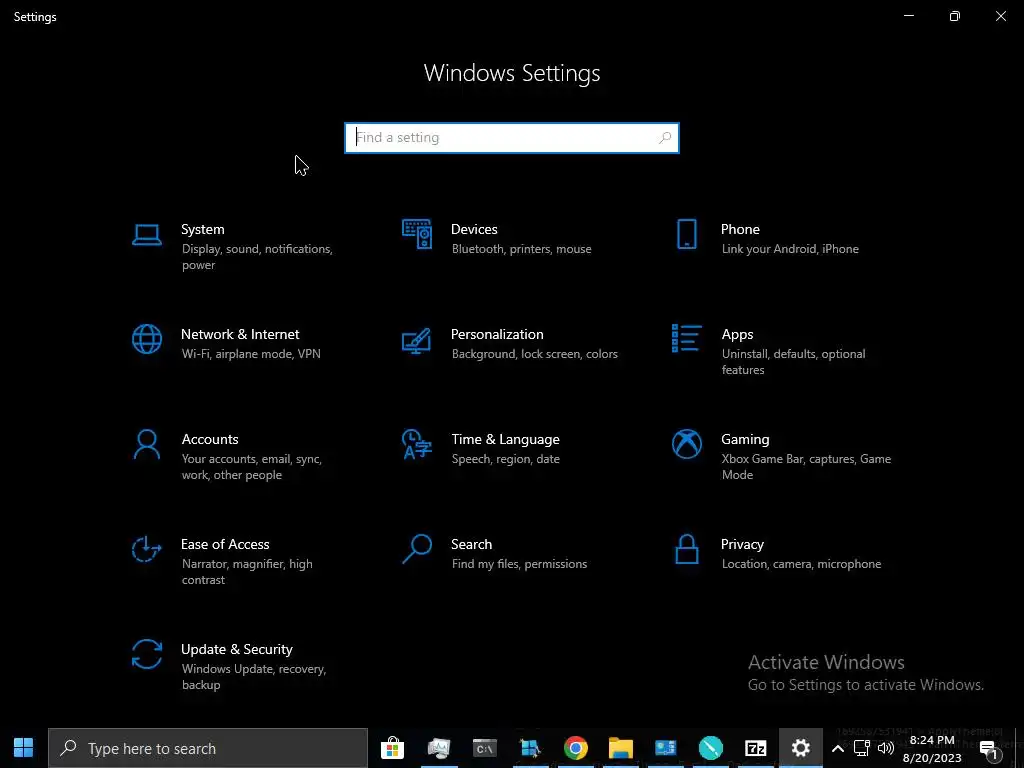The height and width of the screenshot is (768, 1024).
Task: Click the teal feather app taskbar icon
Action: pos(711,748)
